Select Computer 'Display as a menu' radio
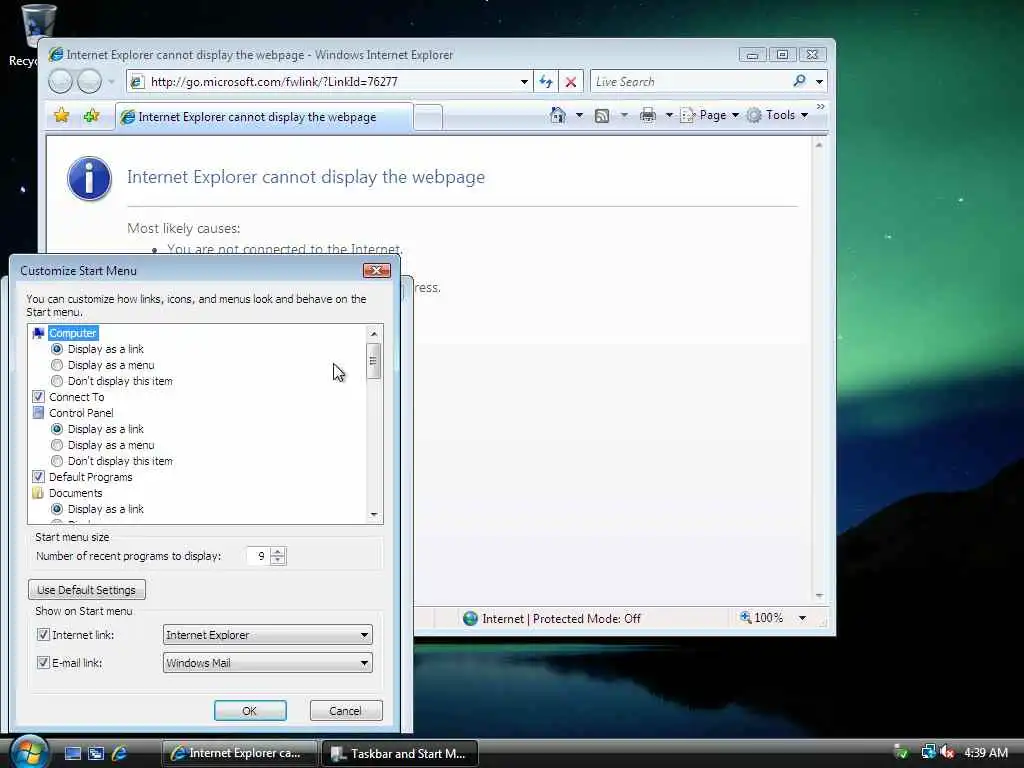 pos(57,365)
